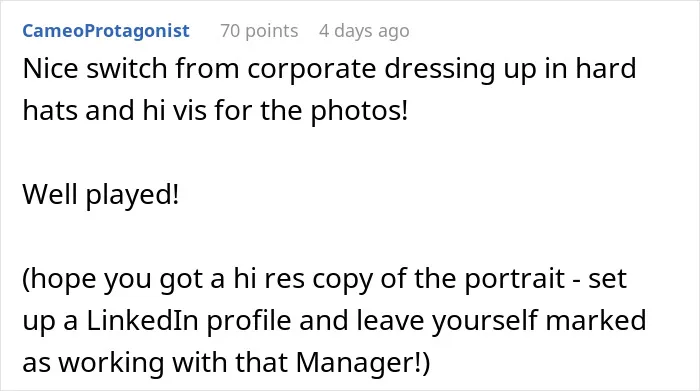Click the word Nice at the comment start
The width and height of the screenshot is (700, 391).
click(50, 68)
